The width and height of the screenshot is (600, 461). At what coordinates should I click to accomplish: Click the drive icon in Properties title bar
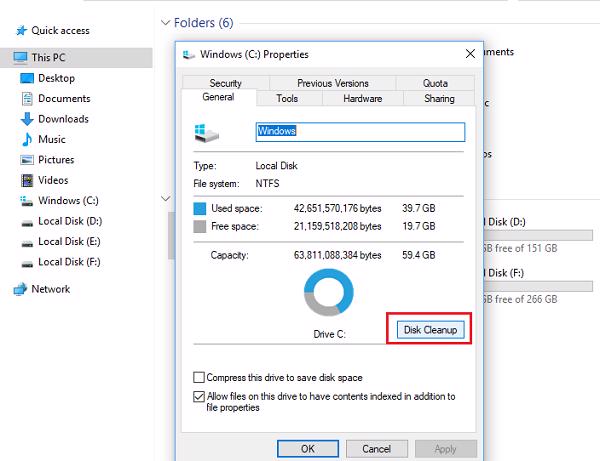pos(188,55)
